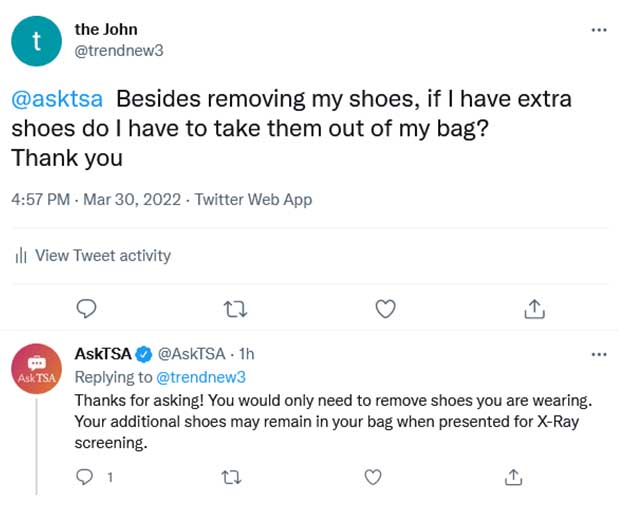The width and height of the screenshot is (620, 509).
Task: Share the John's tweet via share icon
Action: 535,309
